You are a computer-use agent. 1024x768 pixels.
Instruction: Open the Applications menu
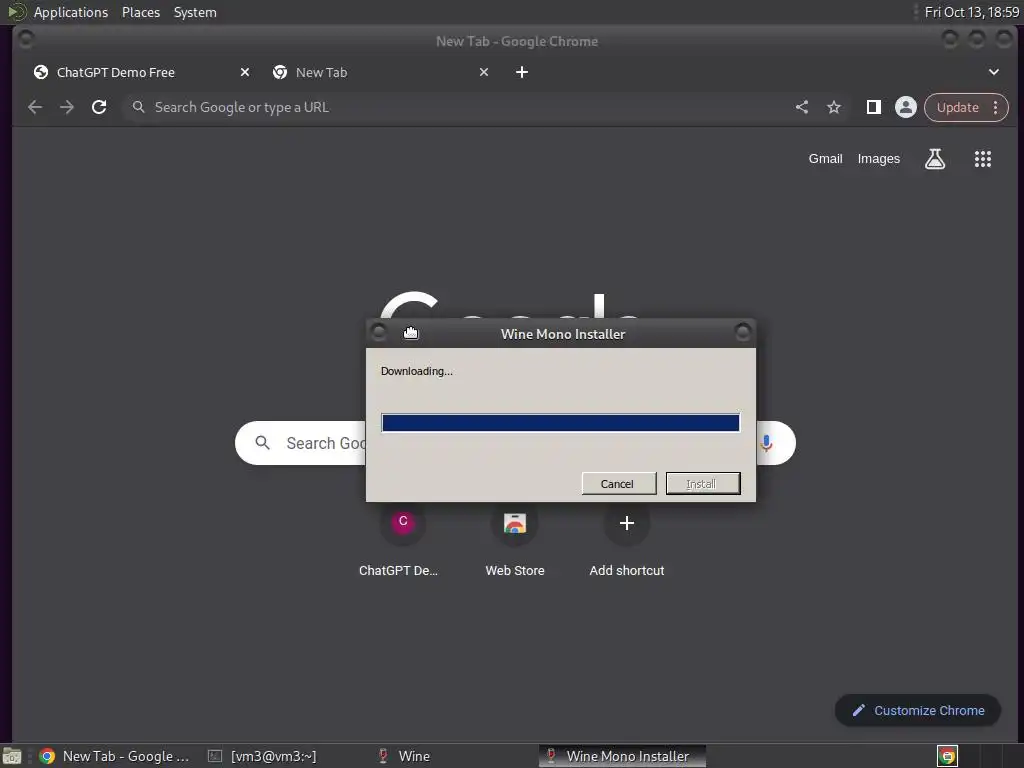(x=71, y=12)
